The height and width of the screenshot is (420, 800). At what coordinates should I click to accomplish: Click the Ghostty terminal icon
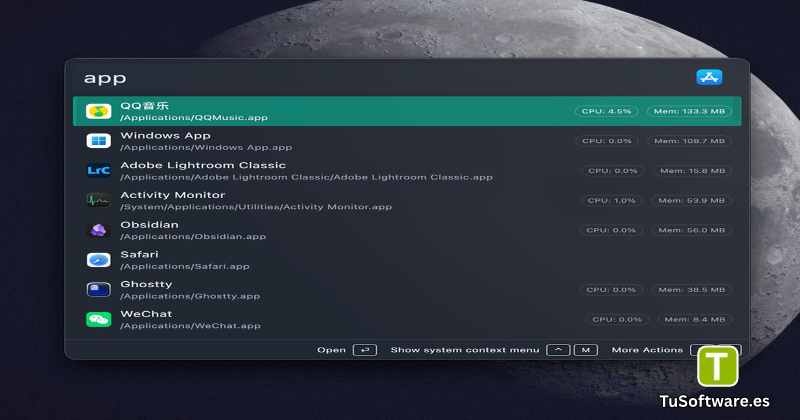click(x=98, y=289)
